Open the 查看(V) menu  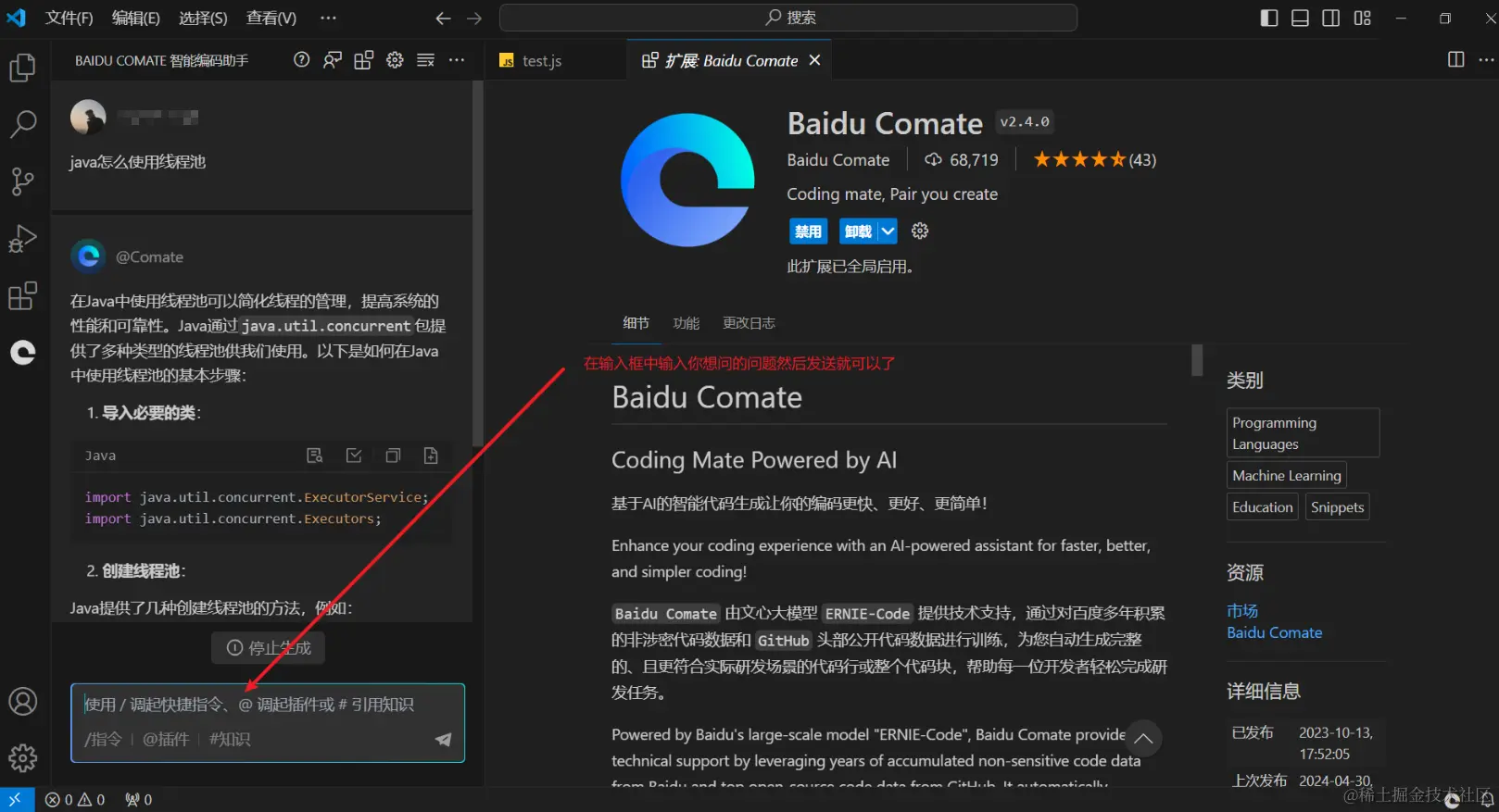point(271,19)
